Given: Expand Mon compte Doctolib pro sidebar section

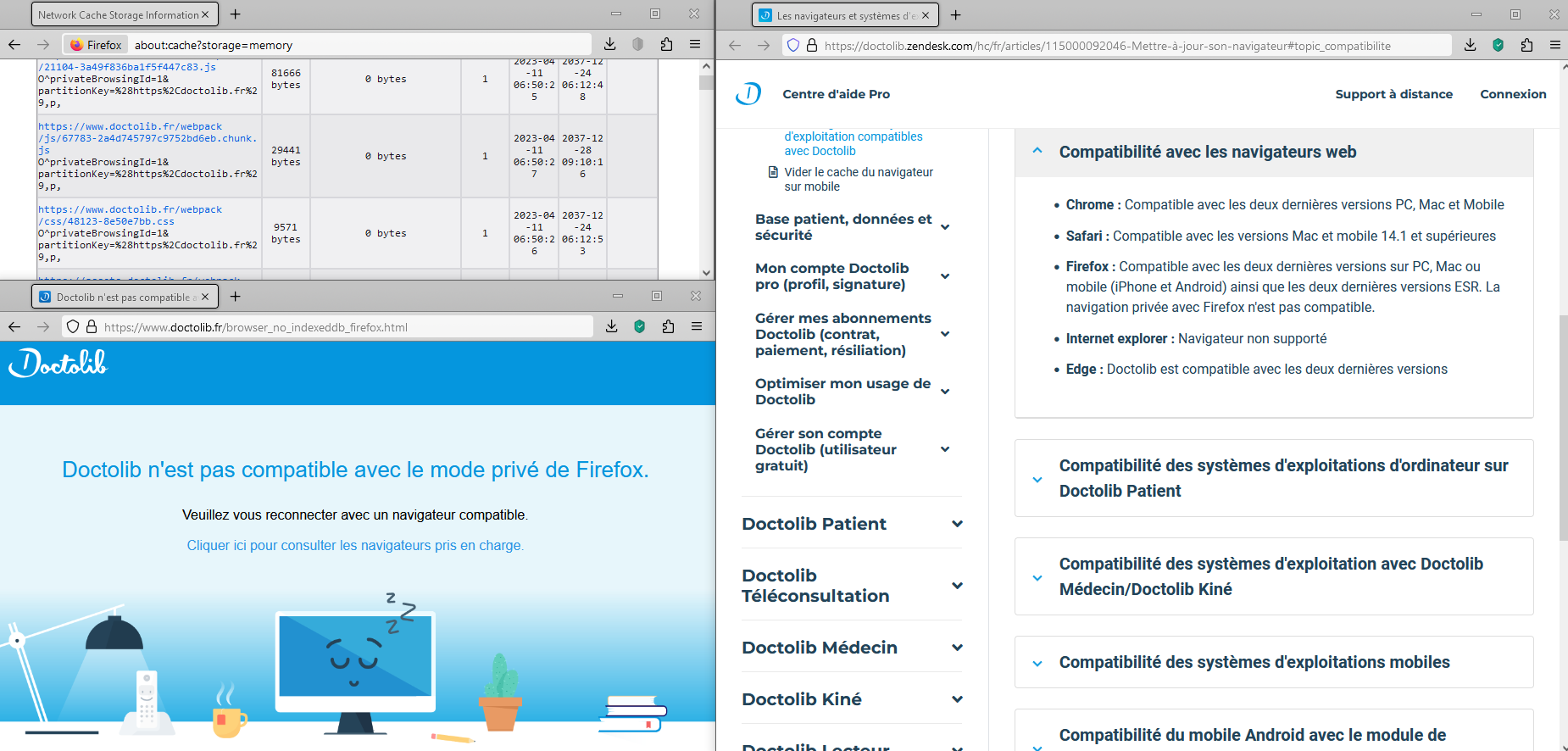Looking at the screenshot, I should [x=945, y=276].
